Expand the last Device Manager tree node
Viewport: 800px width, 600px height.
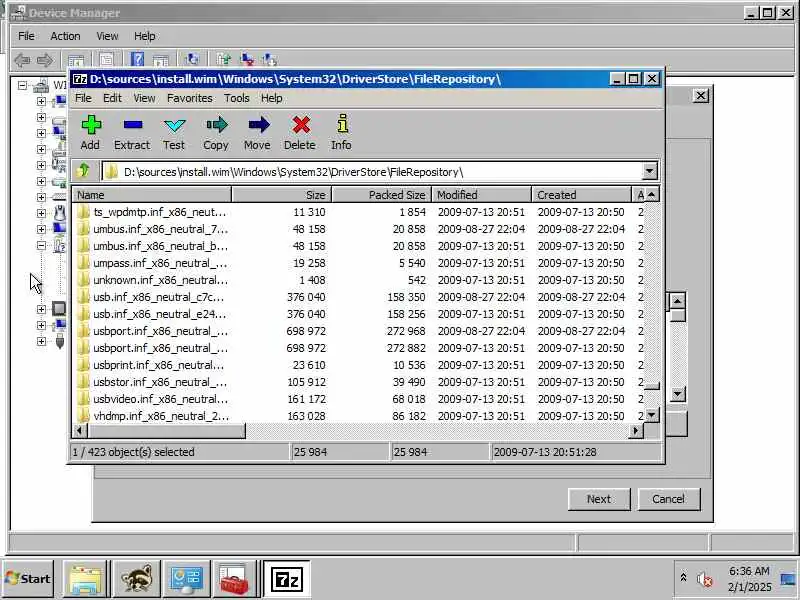(41, 341)
